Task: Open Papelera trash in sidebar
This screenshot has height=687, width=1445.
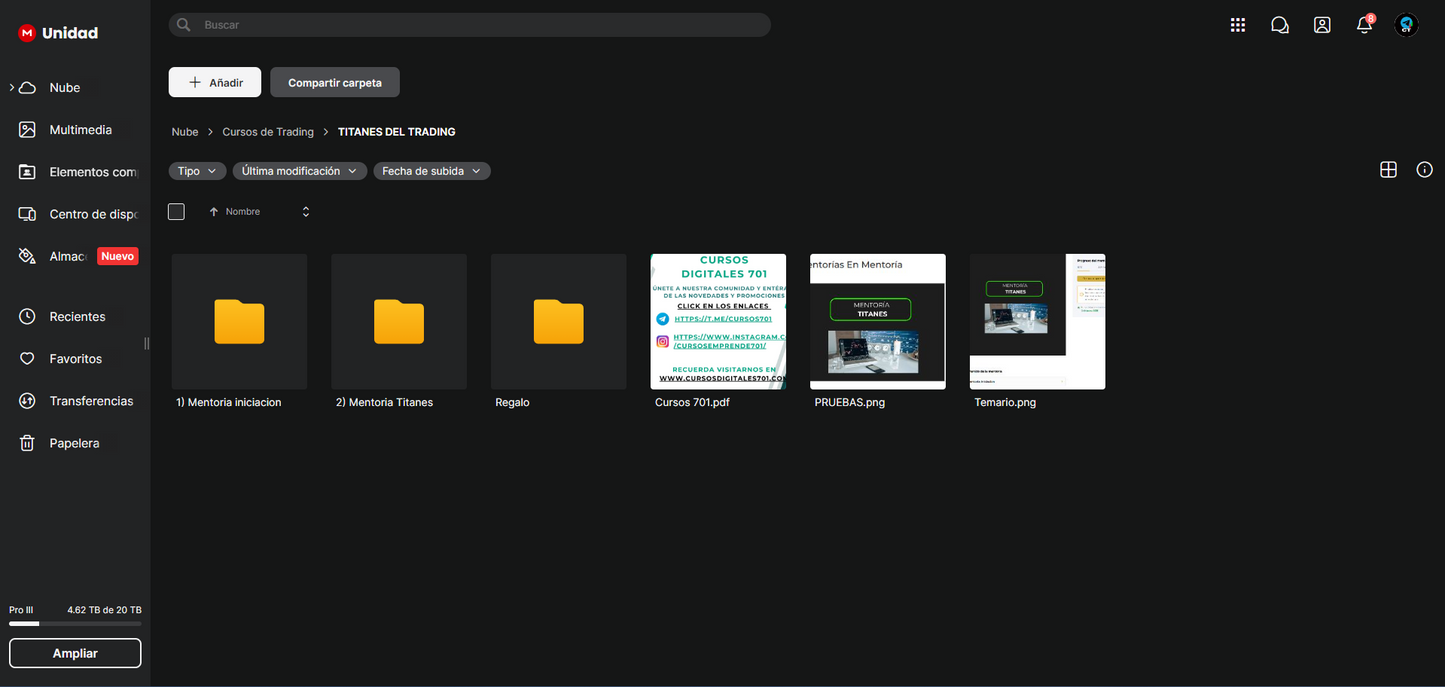Action: 74,443
